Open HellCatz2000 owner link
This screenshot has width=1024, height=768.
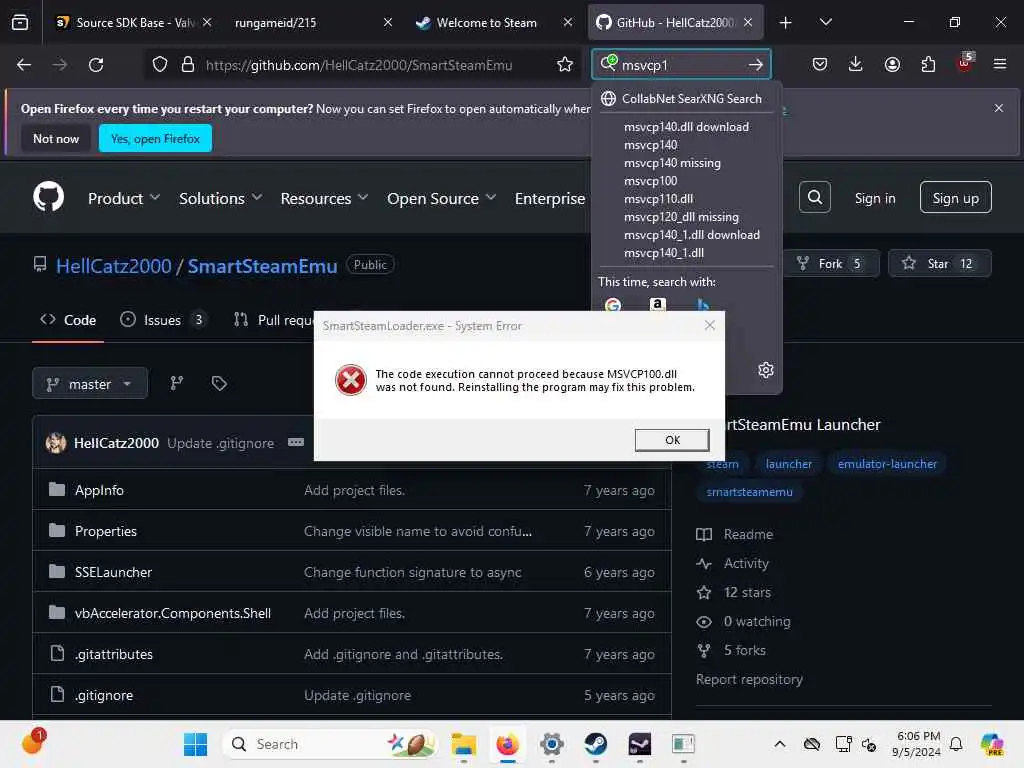pos(114,266)
